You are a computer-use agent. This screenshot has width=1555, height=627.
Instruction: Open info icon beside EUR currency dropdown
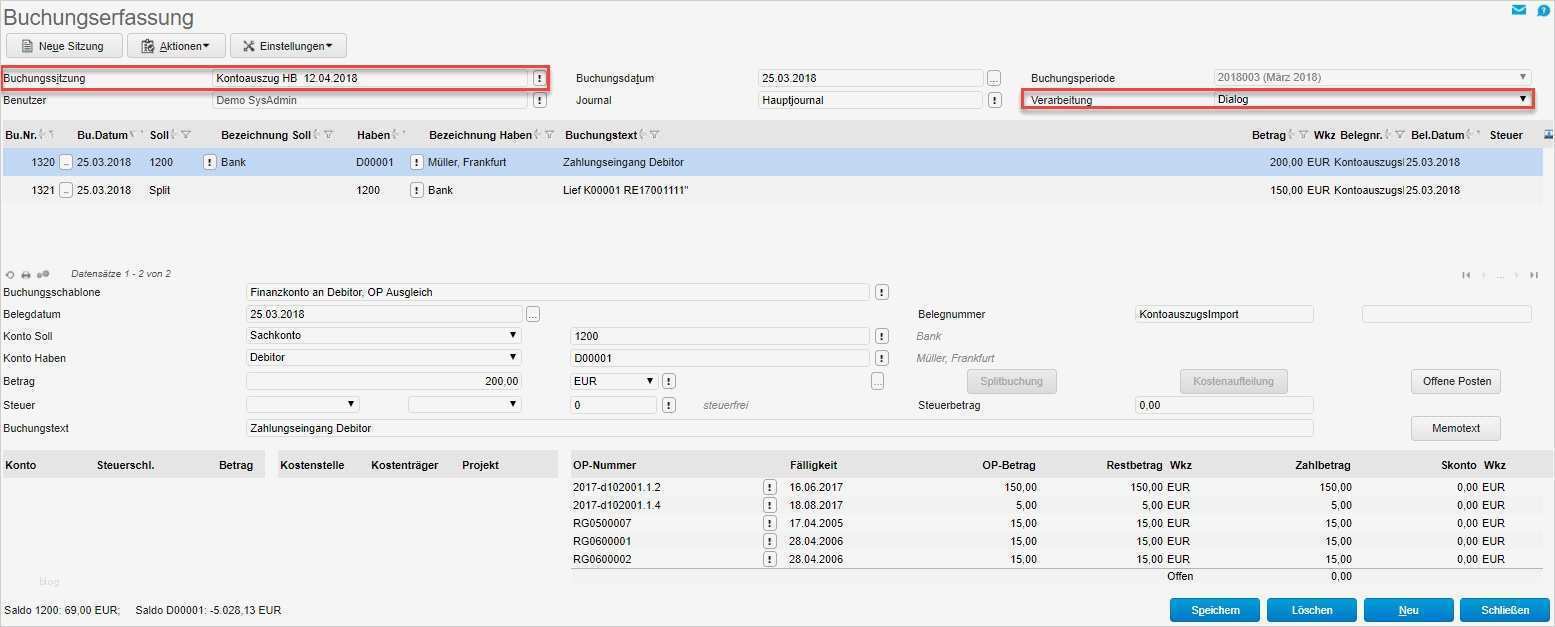(669, 381)
